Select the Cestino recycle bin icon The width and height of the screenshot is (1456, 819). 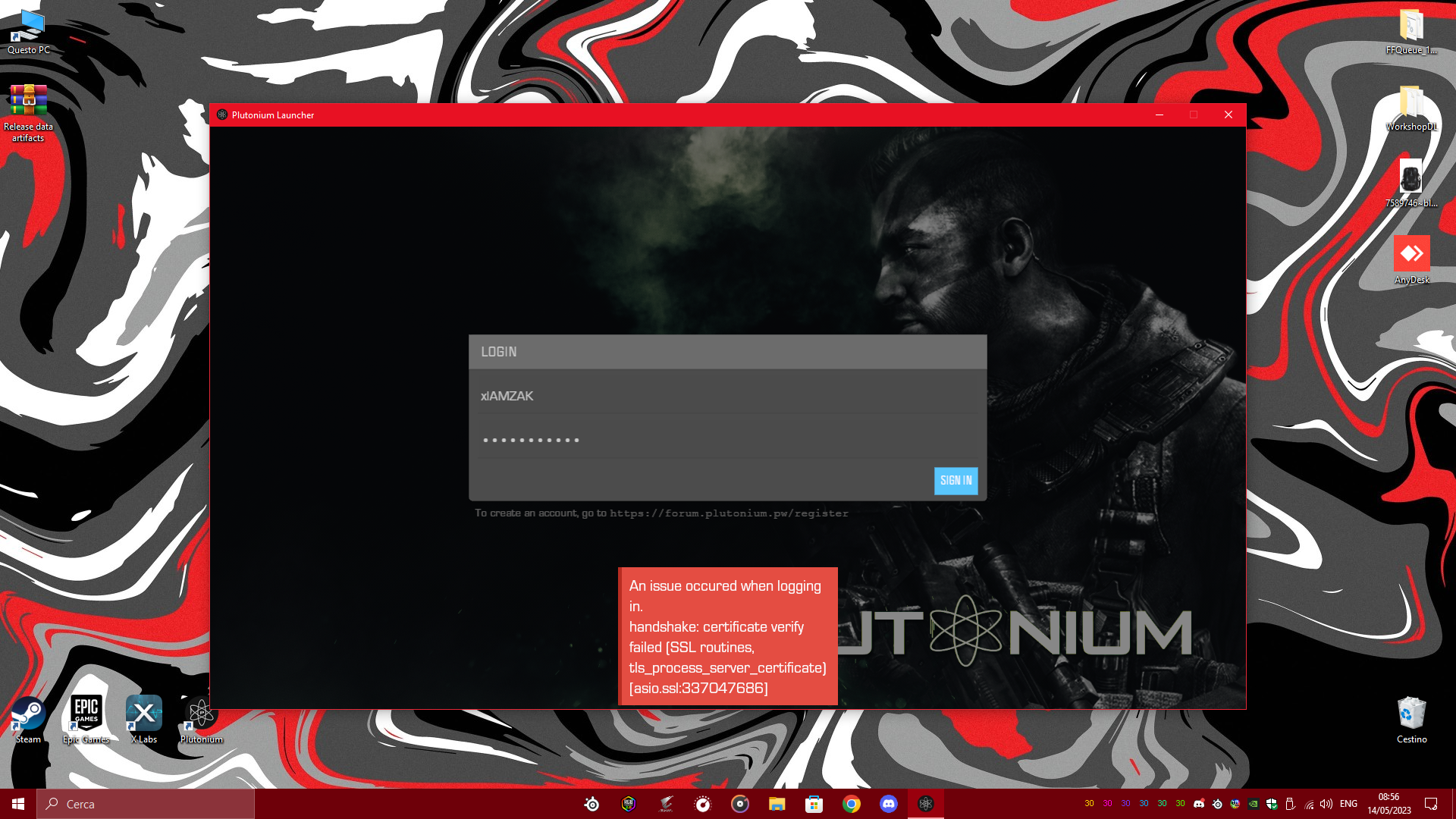click(1411, 720)
